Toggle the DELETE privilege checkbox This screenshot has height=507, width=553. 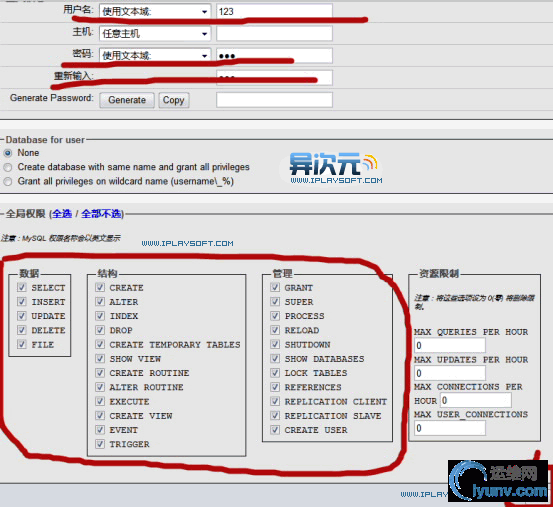(x=22, y=330)
